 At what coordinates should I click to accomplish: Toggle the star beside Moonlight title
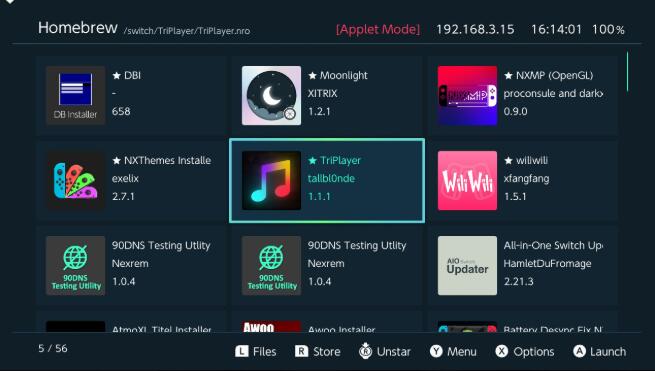(x=312, y=76)
